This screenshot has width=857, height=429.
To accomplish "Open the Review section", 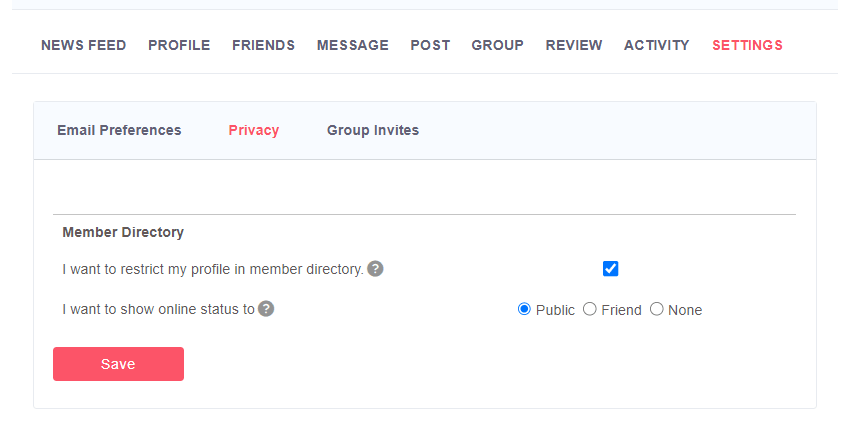I will 574,45.
